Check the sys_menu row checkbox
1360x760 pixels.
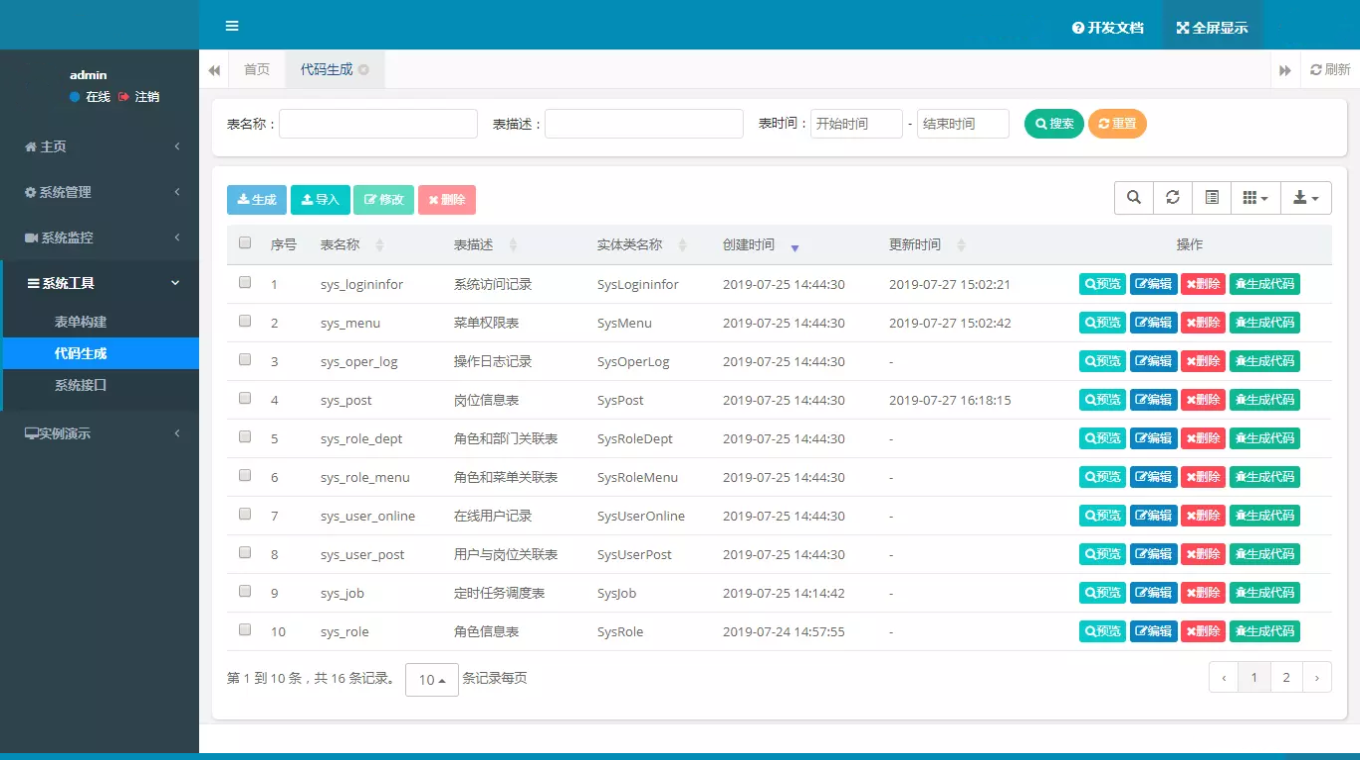coord(245,321)
